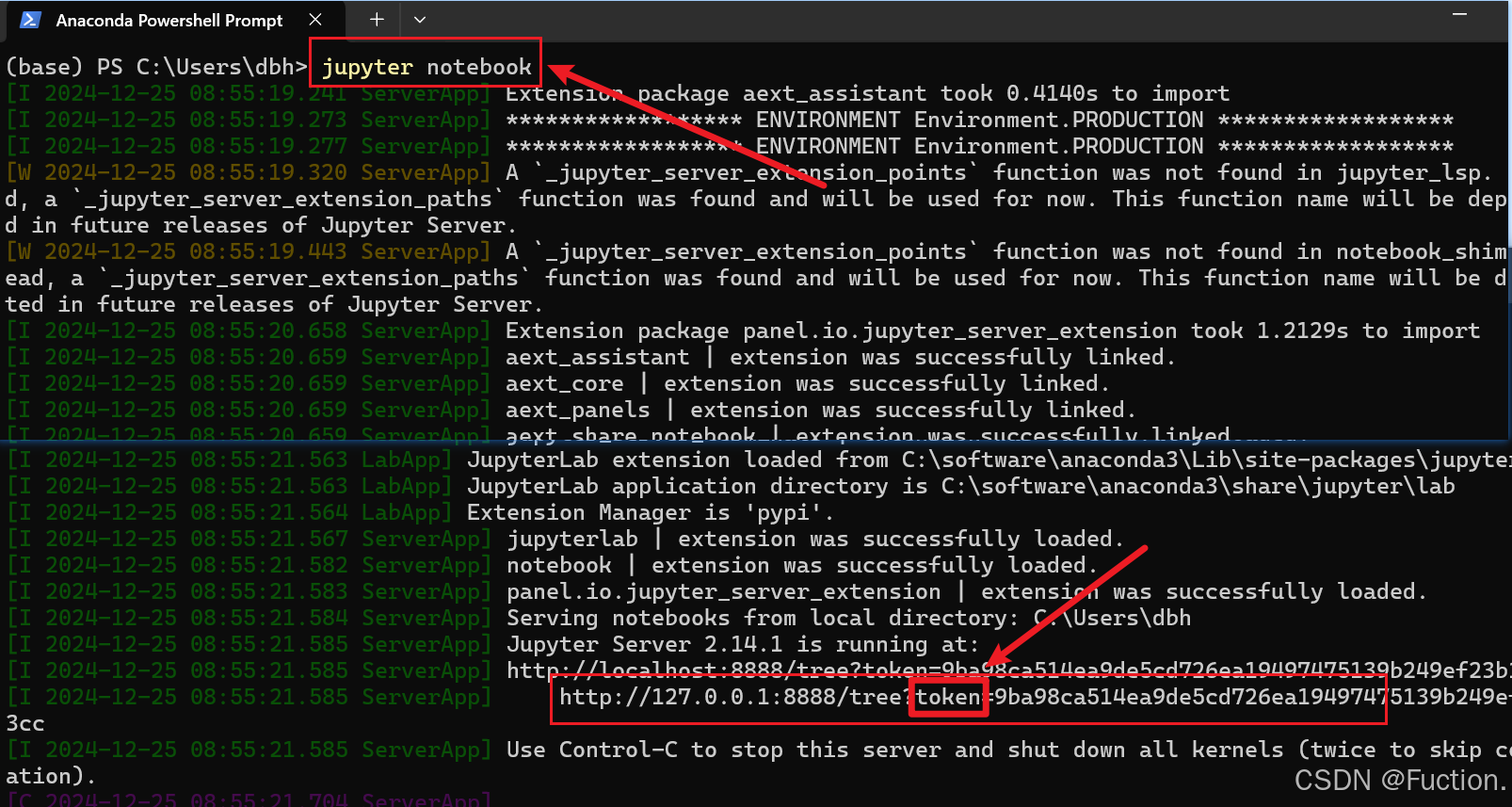
Task: Click the first ENVIRONMENT Environment.PRODUCTION line at 08:55:19.273
Action: coord(980,120)
